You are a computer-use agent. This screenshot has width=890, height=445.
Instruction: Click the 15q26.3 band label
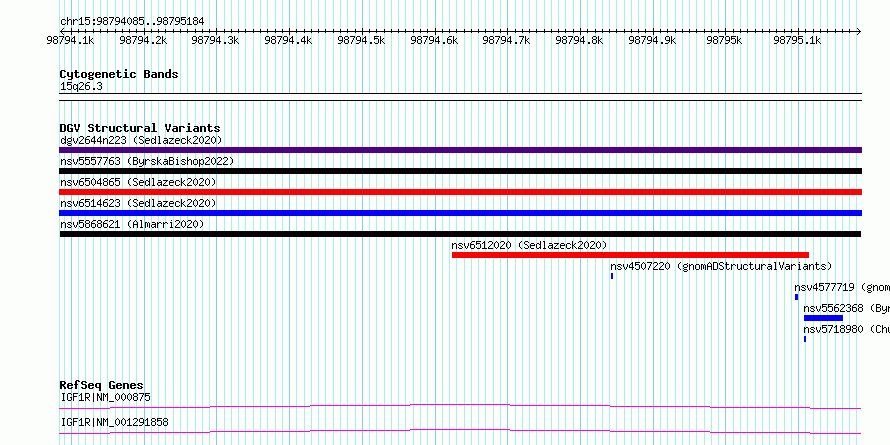[81, 87]
